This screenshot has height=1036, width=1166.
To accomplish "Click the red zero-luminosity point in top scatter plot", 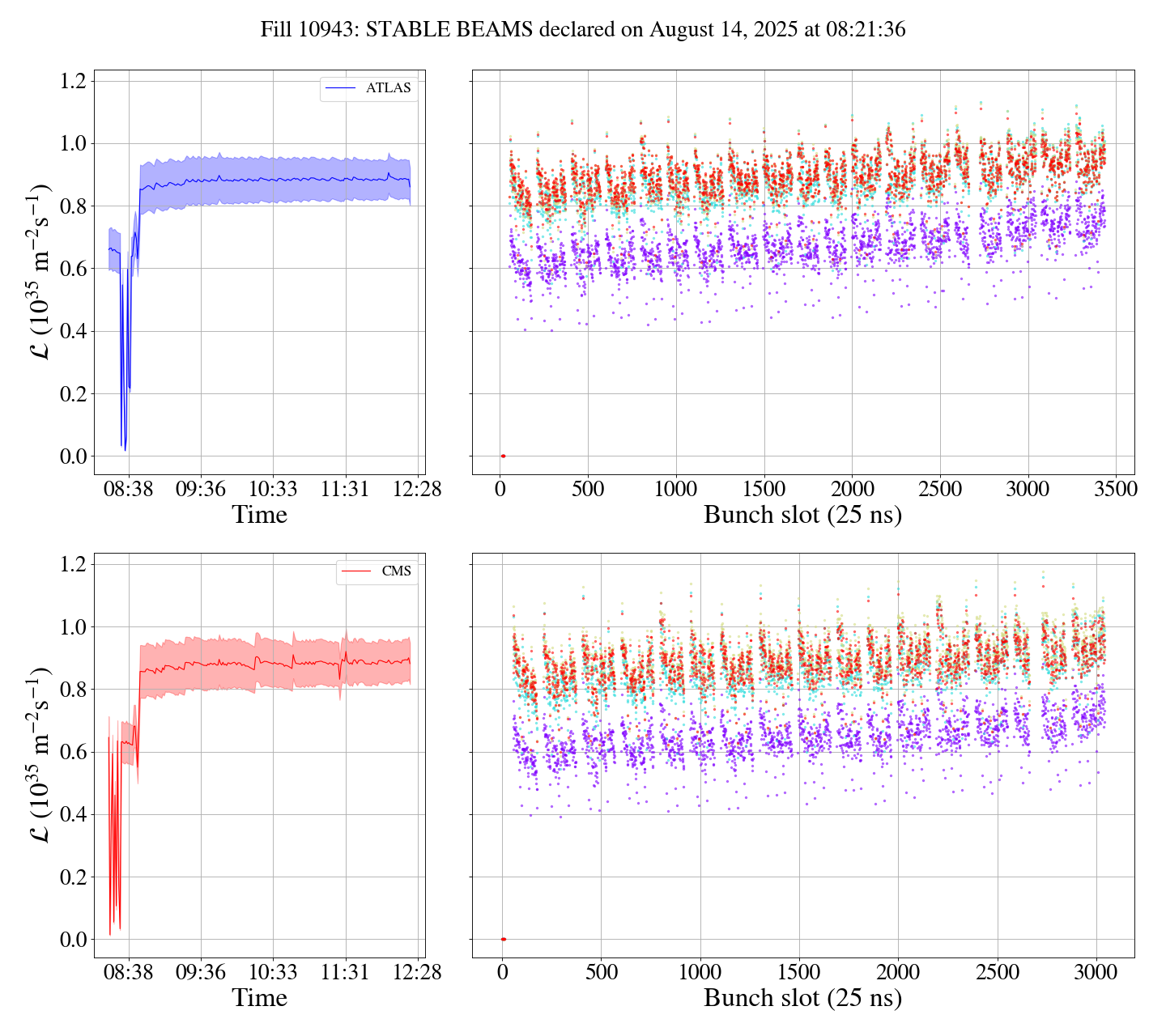I will click(x=503, y=456).
